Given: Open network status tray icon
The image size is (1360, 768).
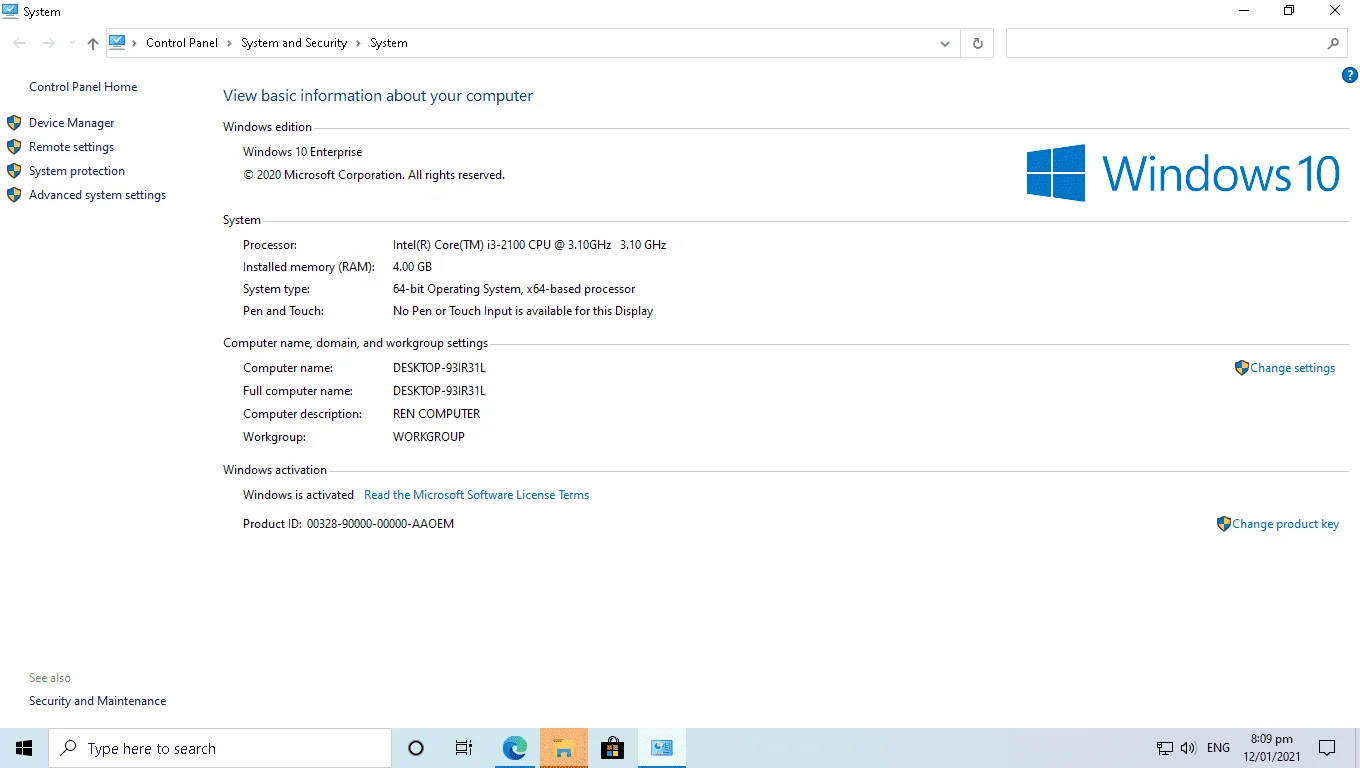Looking at the screenshot, I should coord(1165,748).
